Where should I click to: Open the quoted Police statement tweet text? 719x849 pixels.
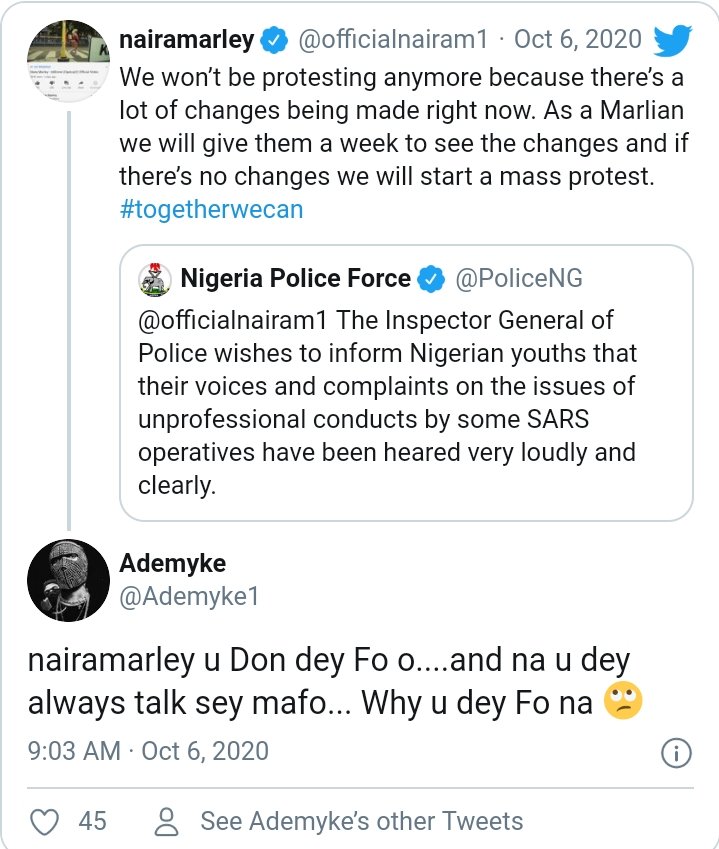[x=390, y=403]
